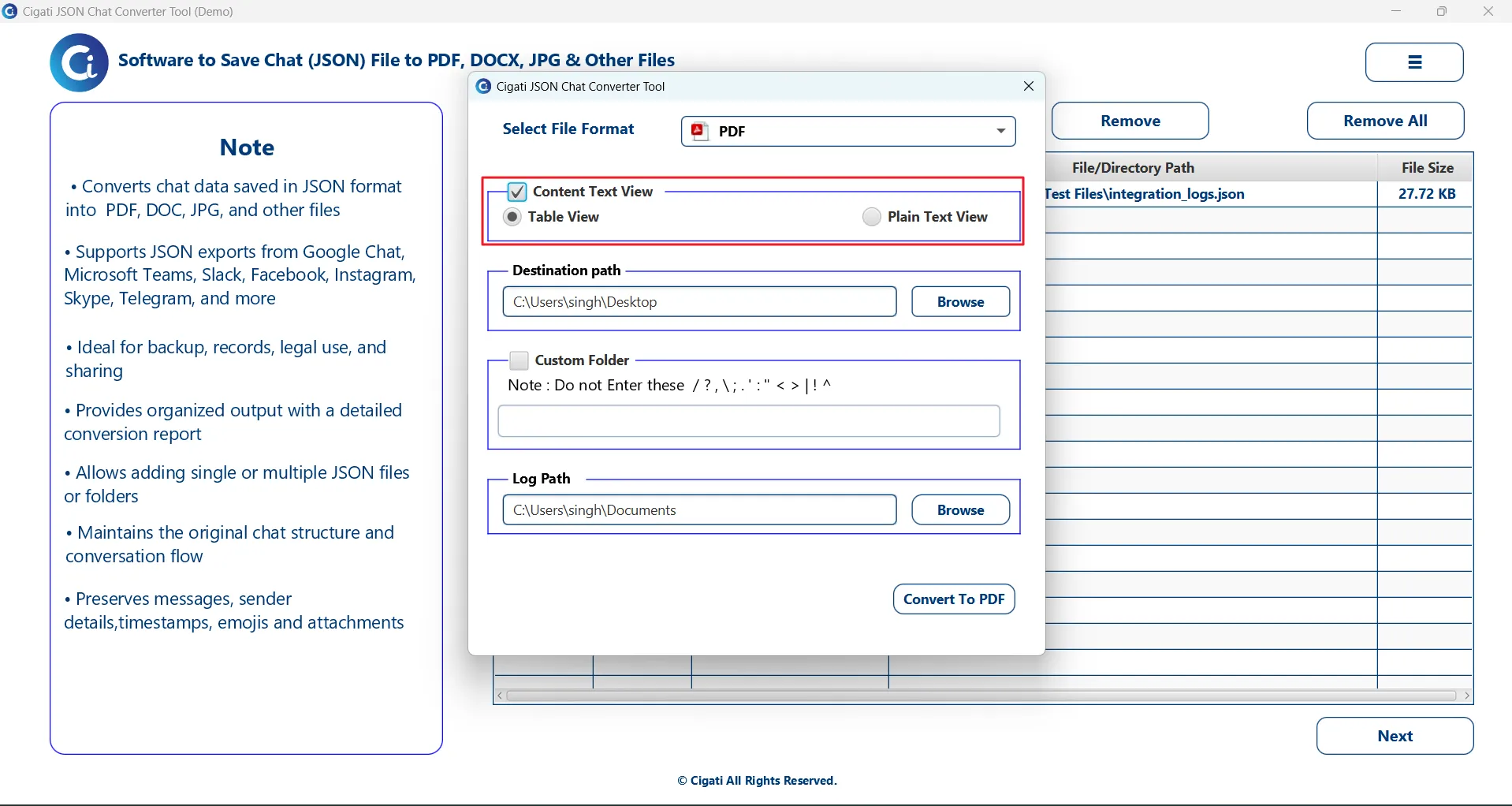Click the Note heading in the left panel
Image resolution: width=1512 pixels, height=806 pixels.
(247, 147)
